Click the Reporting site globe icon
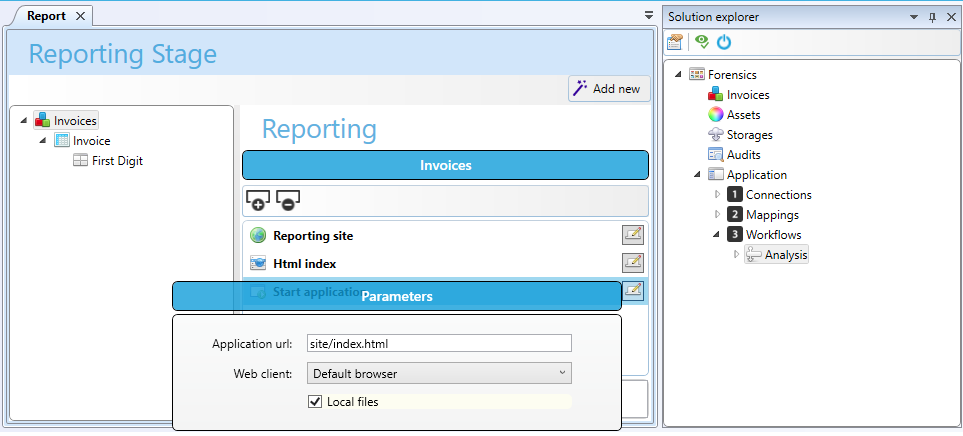 point(258,235)
